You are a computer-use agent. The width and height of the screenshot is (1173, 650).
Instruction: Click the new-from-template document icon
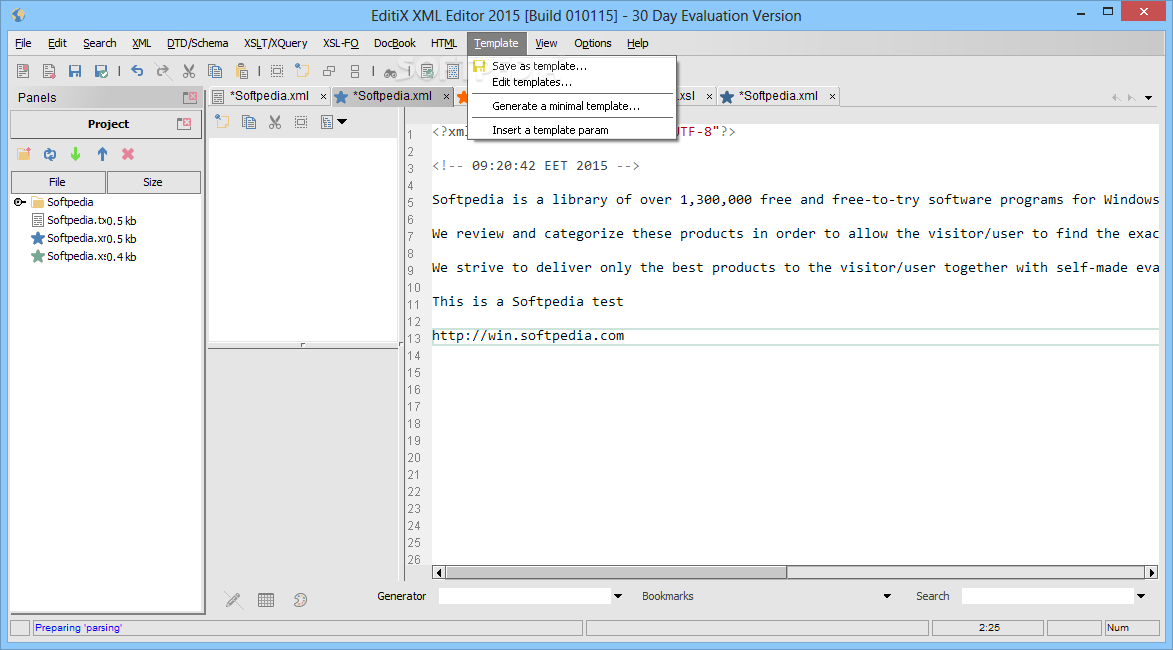point(49,71)
